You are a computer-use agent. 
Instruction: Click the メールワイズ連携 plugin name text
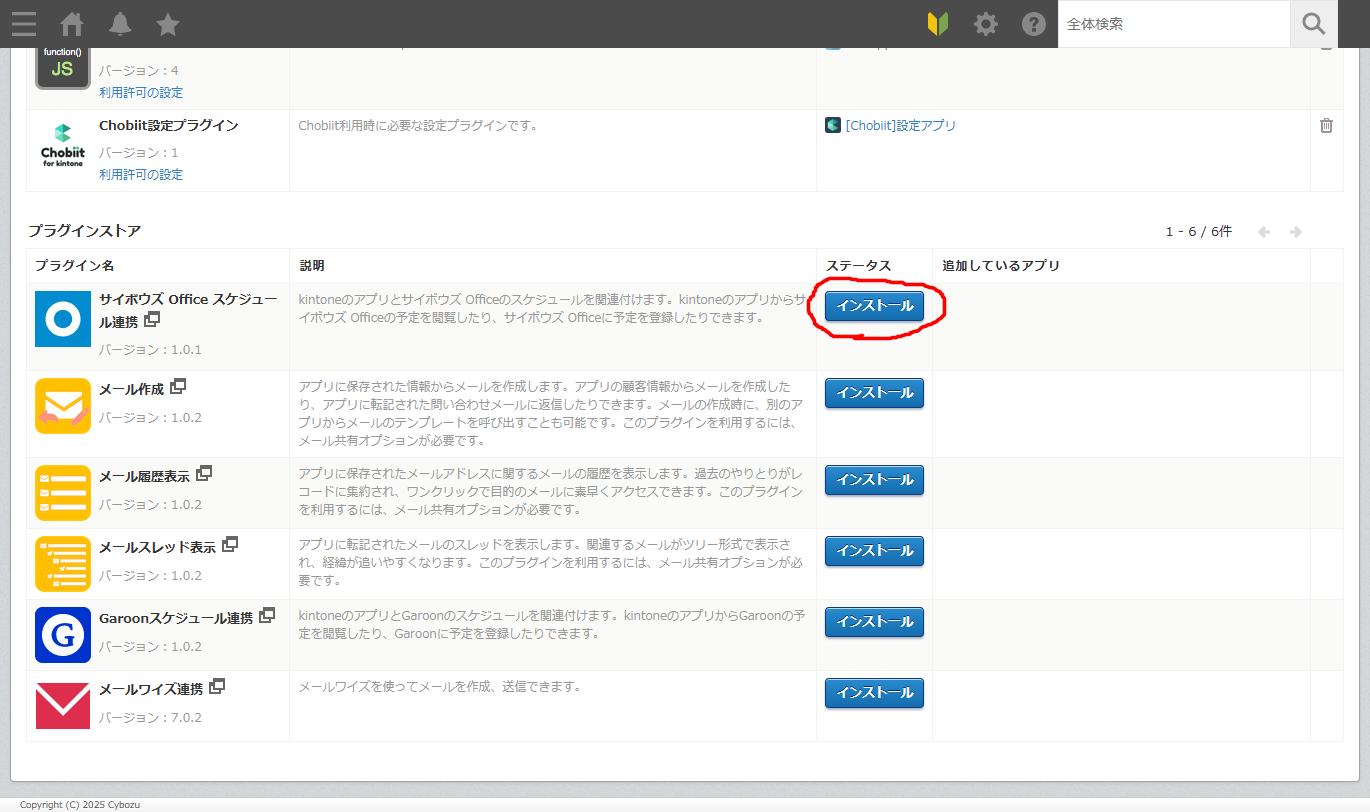coord(151,689)
